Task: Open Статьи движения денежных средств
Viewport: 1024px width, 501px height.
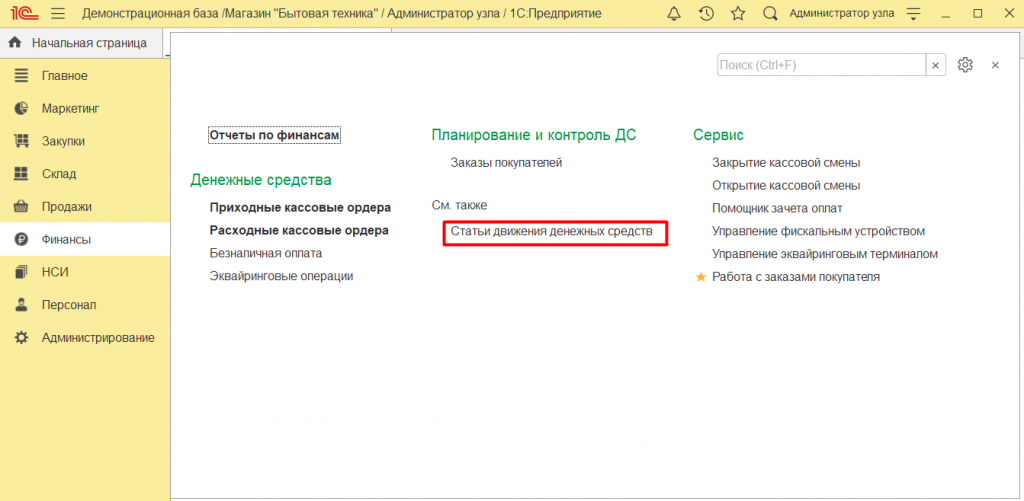Action: pyautogui.click(x=551, y=232)
